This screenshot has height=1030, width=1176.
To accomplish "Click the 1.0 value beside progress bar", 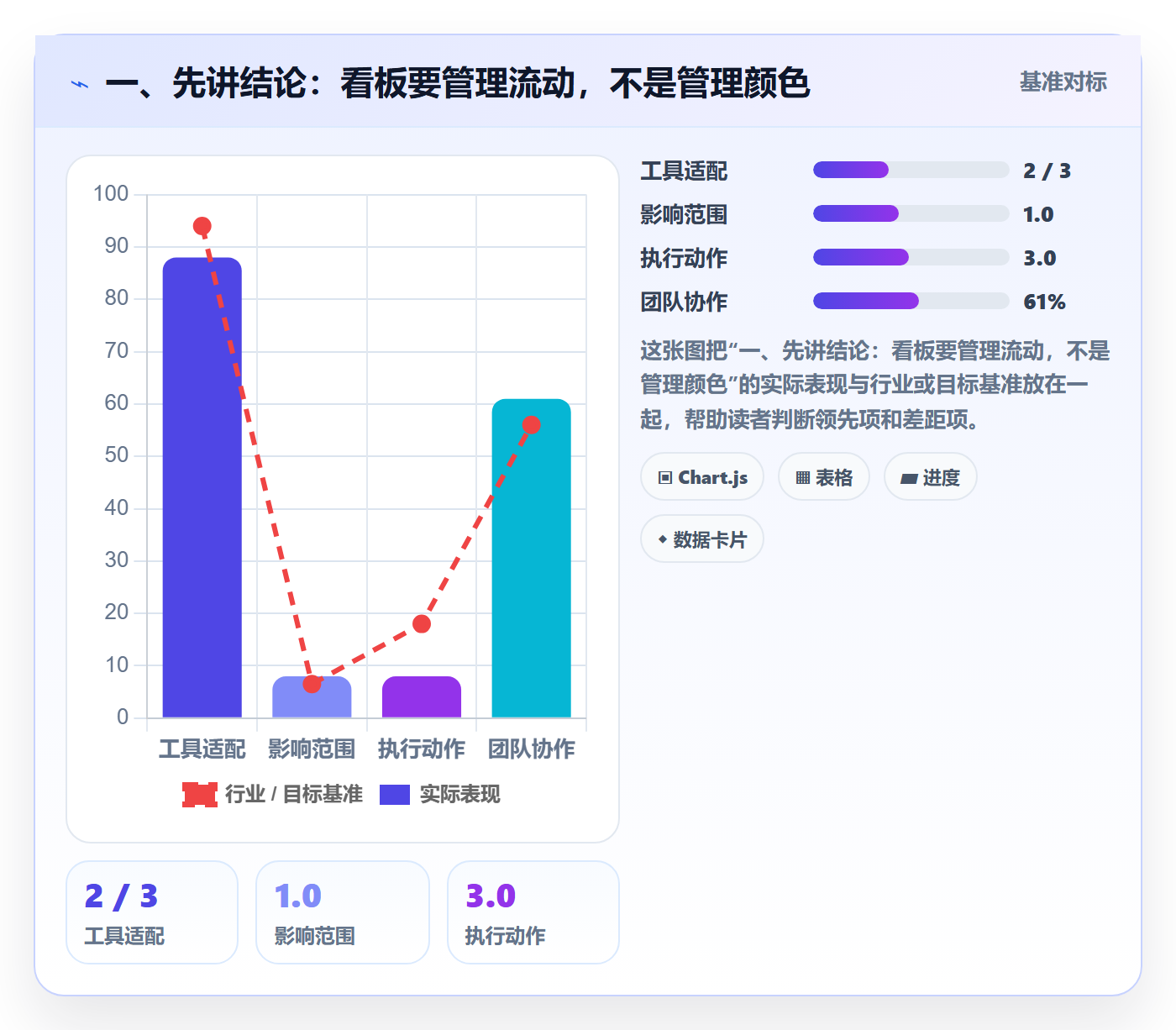I will [x=1038, y=214].
